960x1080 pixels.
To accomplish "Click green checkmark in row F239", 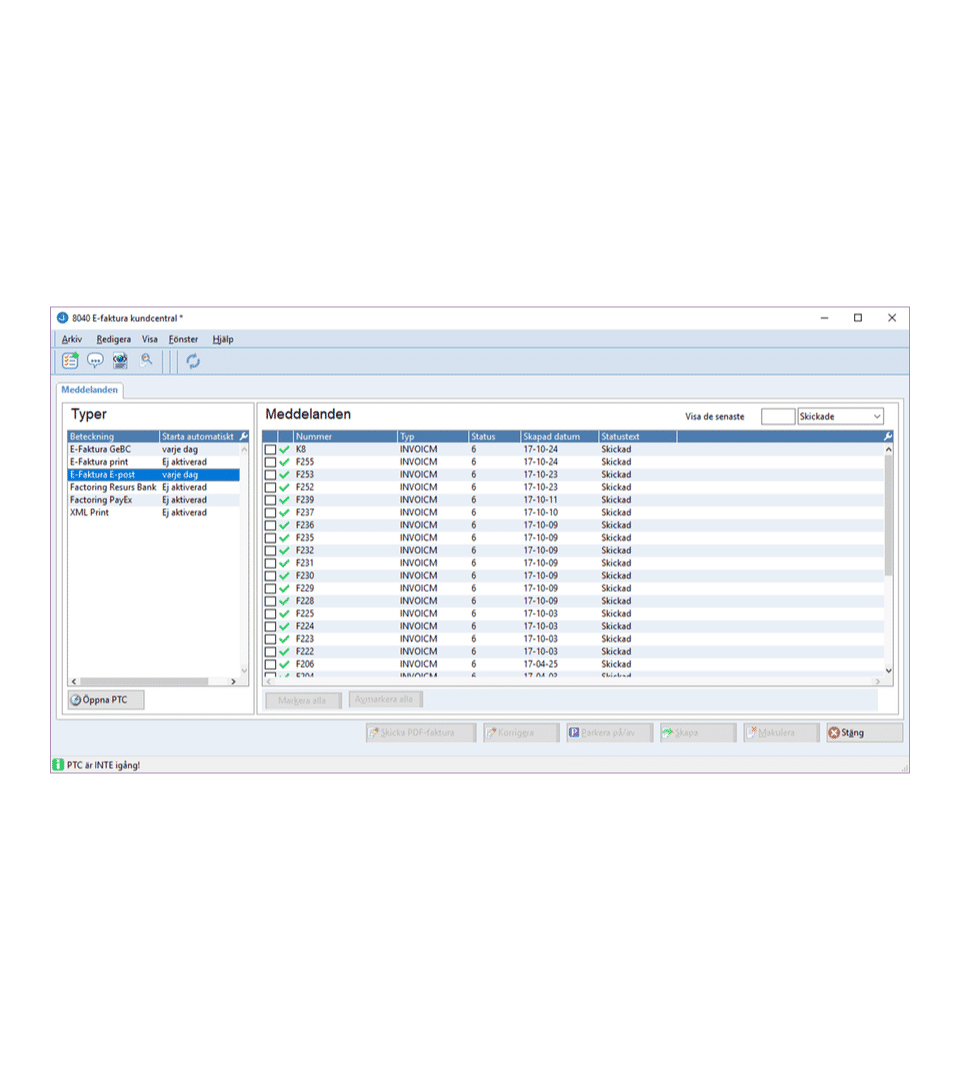I will pyautogui.click(x=284, y=500).
